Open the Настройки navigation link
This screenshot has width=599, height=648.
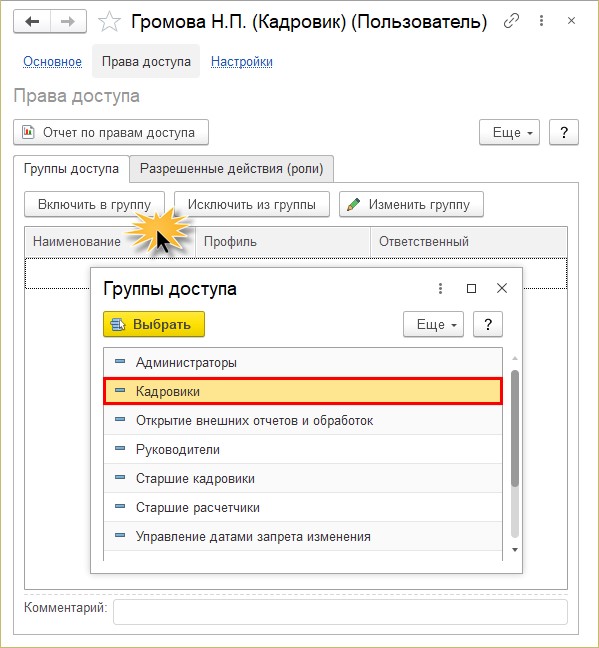pos(241,62)
